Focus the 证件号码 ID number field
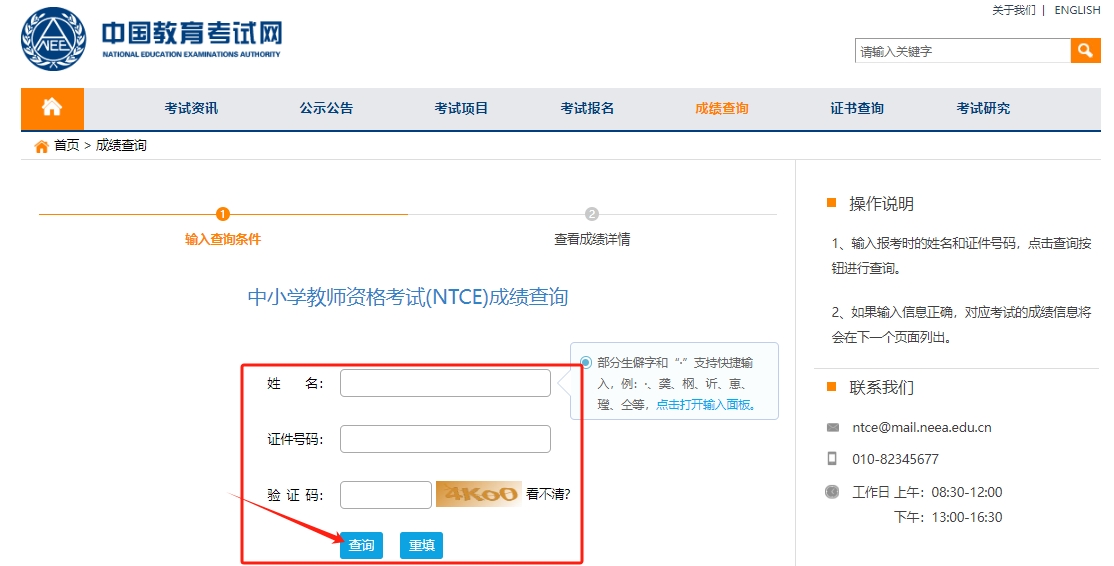The width and height of the screenshot is (1114, 566). tap(445, 439)
